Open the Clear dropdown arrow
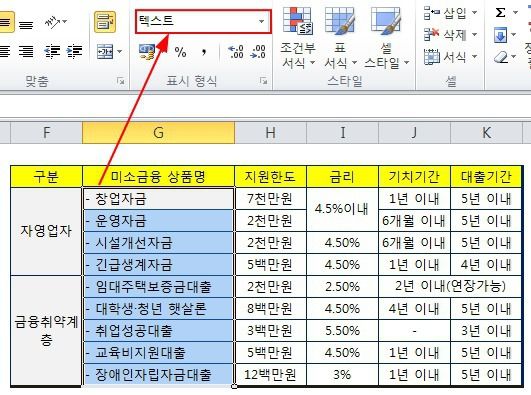 tap(514, 57)
